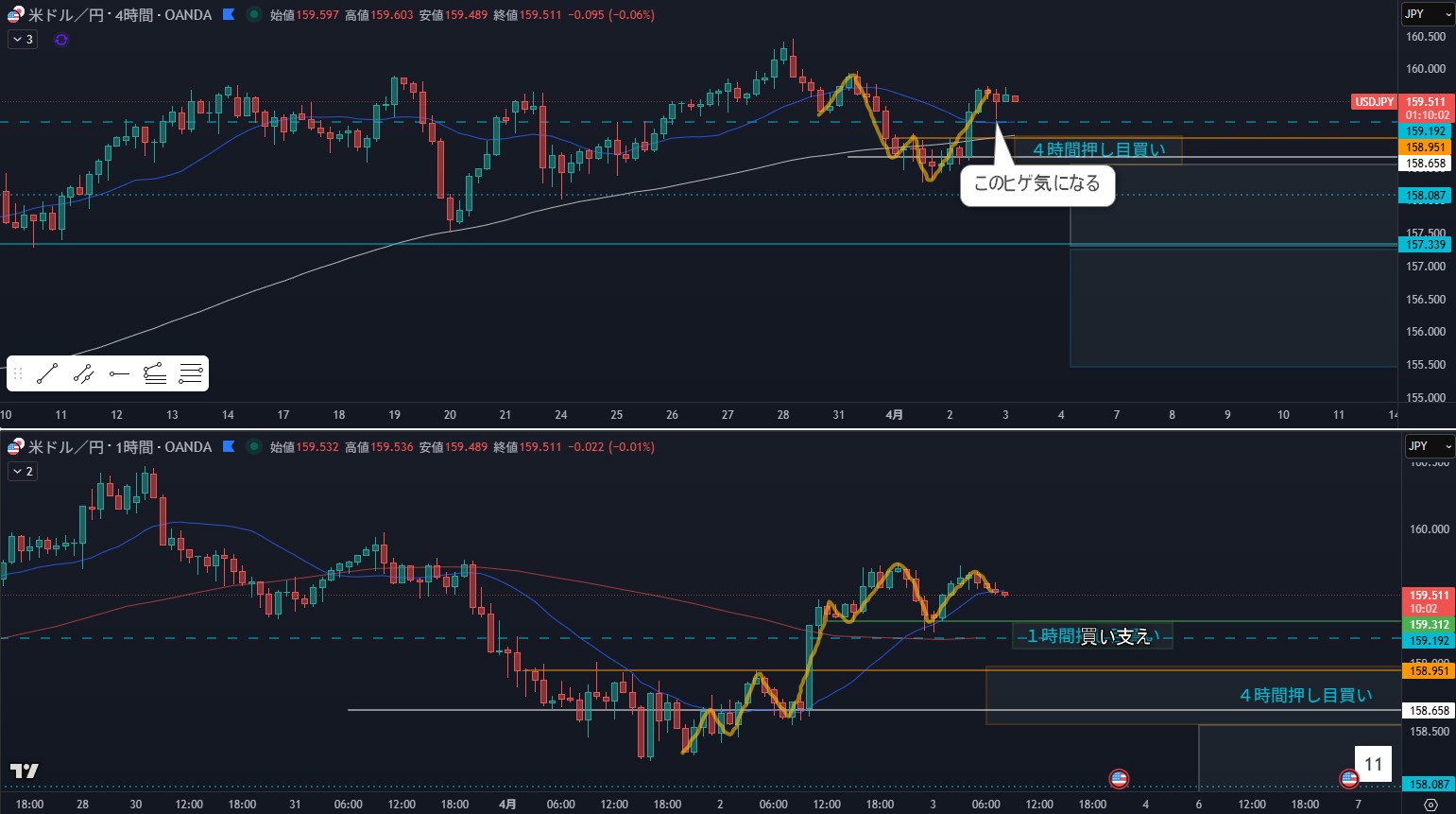Viewport: 1456px width, 814px height.
Task: Open JPY currency dropdown on upper chart
Action: pos(1428,14)
